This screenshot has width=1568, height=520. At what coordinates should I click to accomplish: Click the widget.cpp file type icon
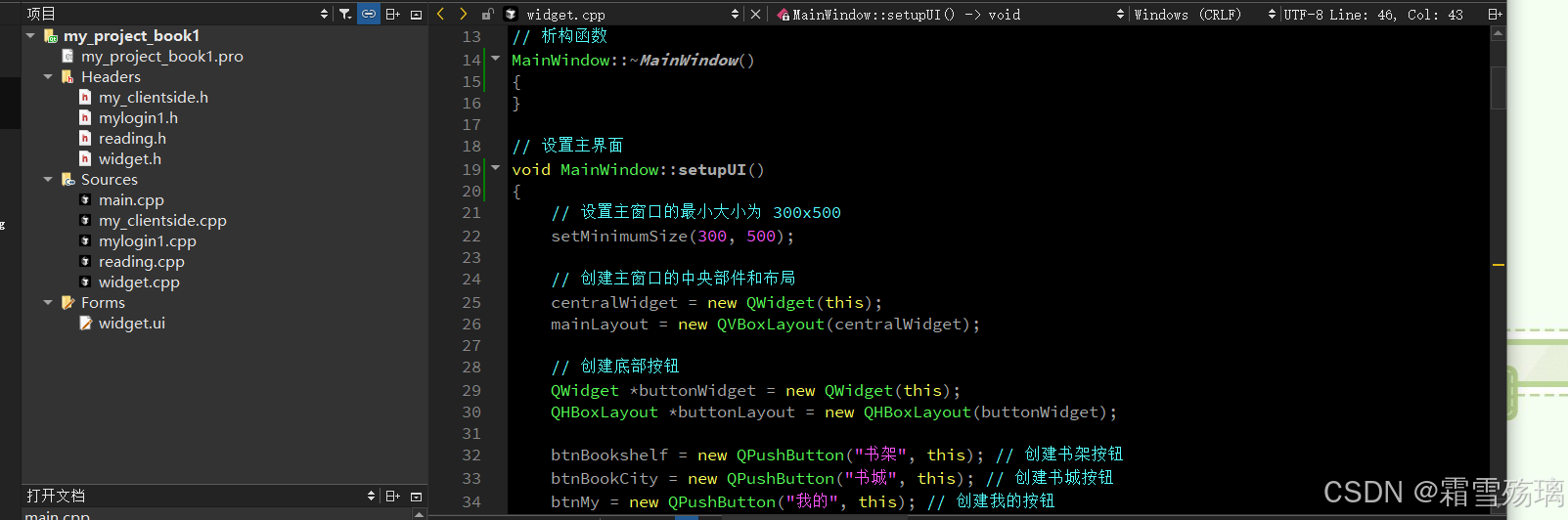point(511,14)
